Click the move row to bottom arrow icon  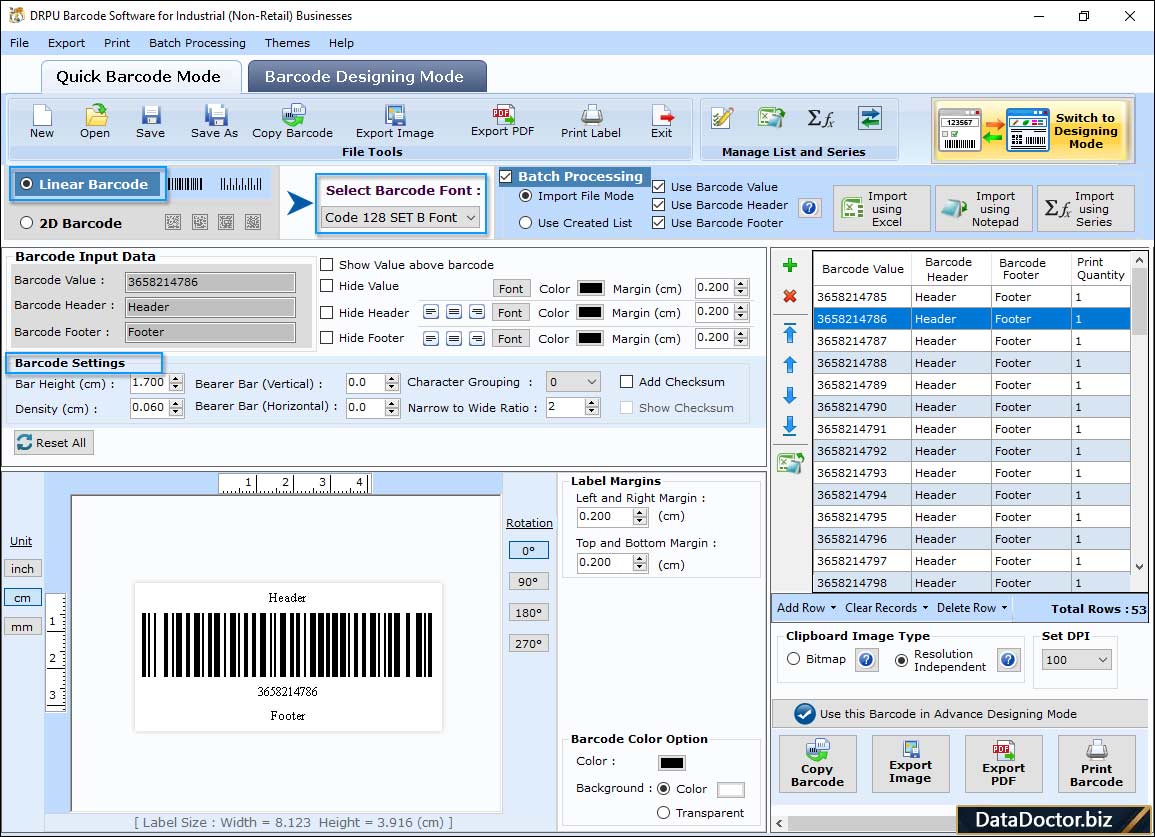pos(790,426)
